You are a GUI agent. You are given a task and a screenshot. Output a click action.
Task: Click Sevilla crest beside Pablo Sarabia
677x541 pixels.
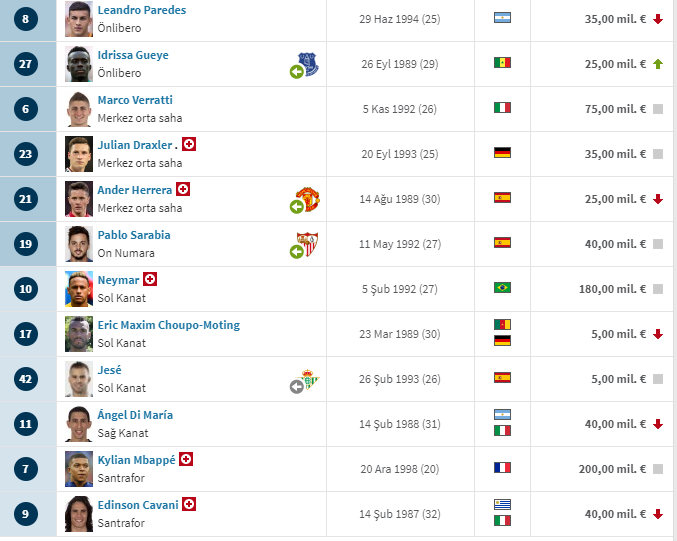[307, 244]
